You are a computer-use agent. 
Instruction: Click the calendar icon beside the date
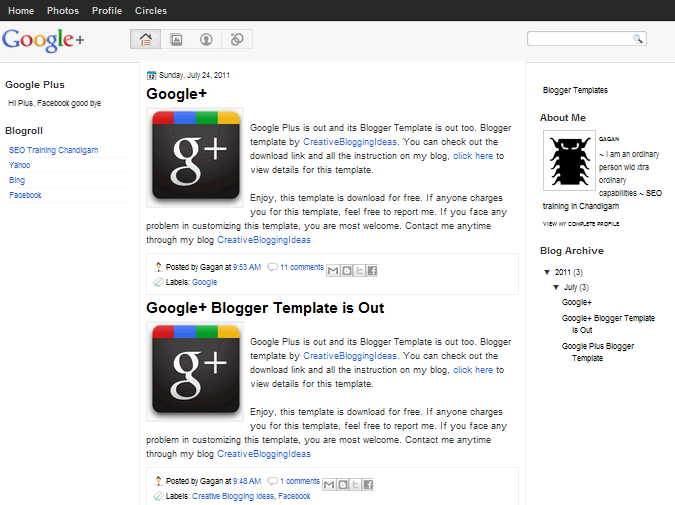pyautogui.click(x=151, y=75)
